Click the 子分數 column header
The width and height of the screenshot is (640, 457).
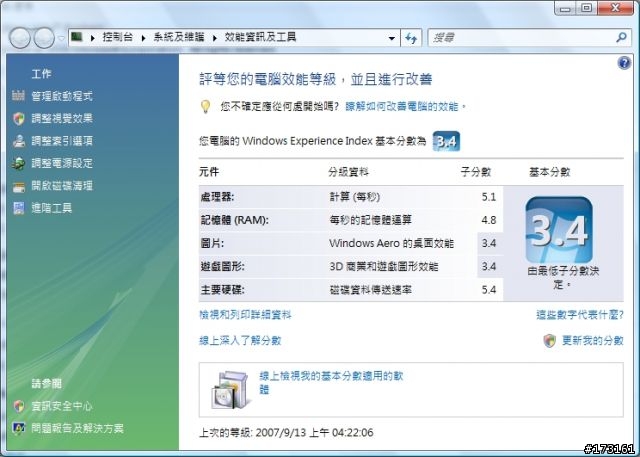click(x=476, y=172)
